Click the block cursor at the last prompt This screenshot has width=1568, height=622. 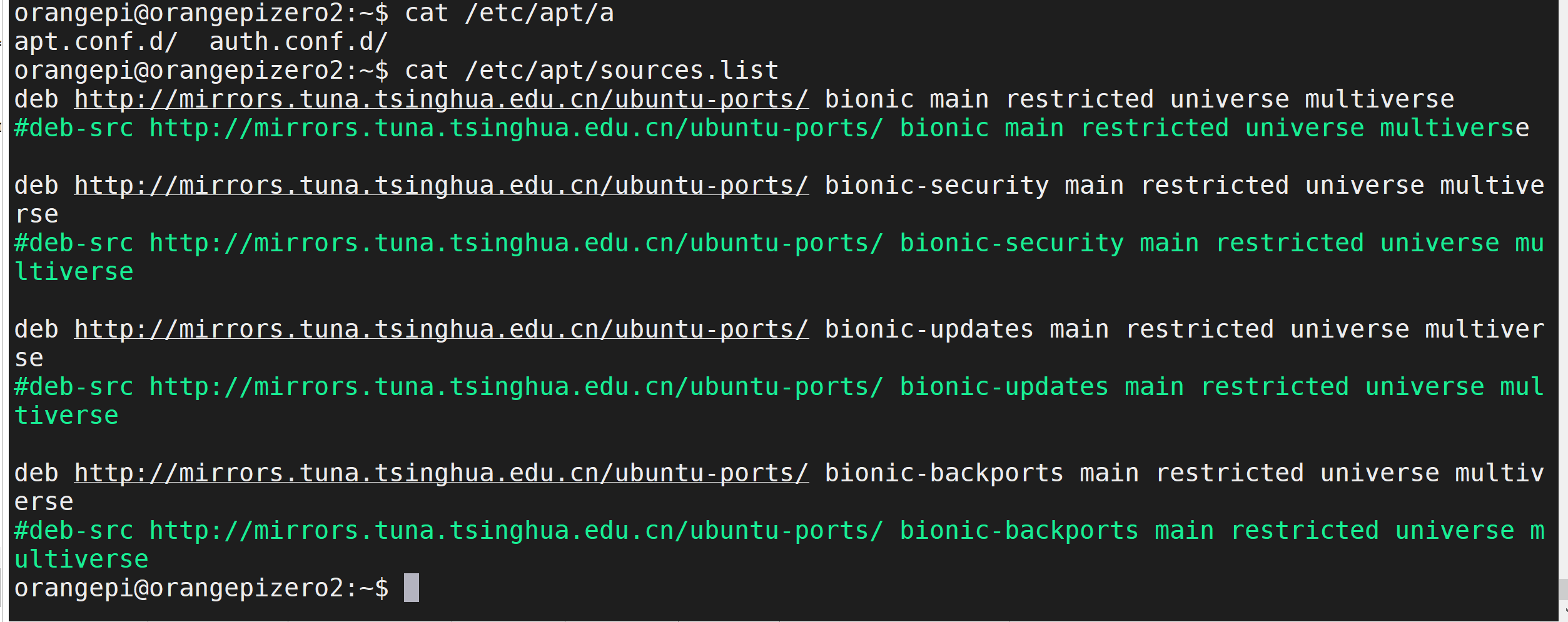coord(411,588)
